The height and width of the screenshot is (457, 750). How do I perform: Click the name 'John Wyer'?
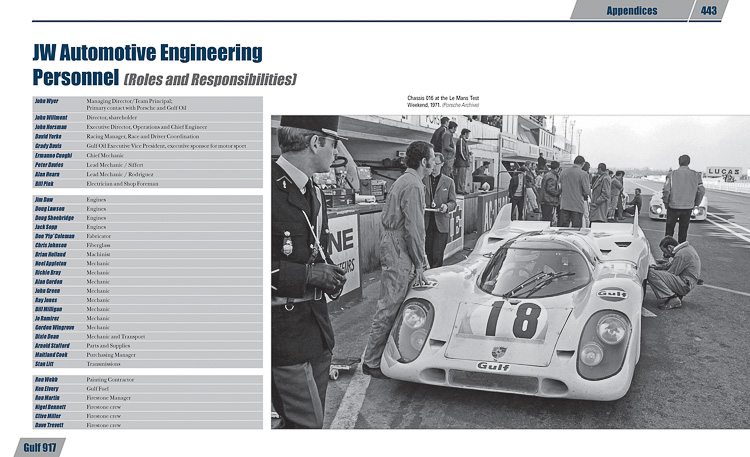pyautogui.click(x=46, y=101)
